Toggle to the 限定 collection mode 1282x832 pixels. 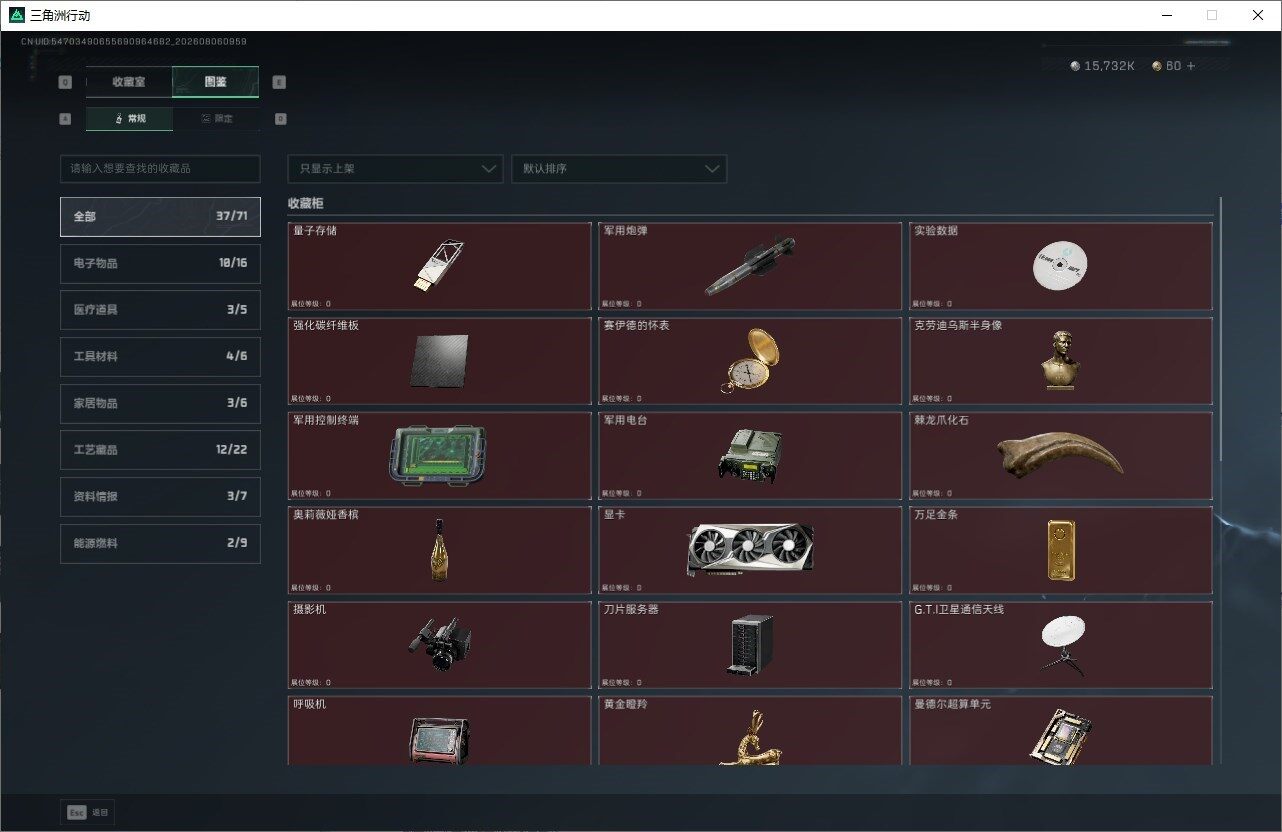(216, 119)
